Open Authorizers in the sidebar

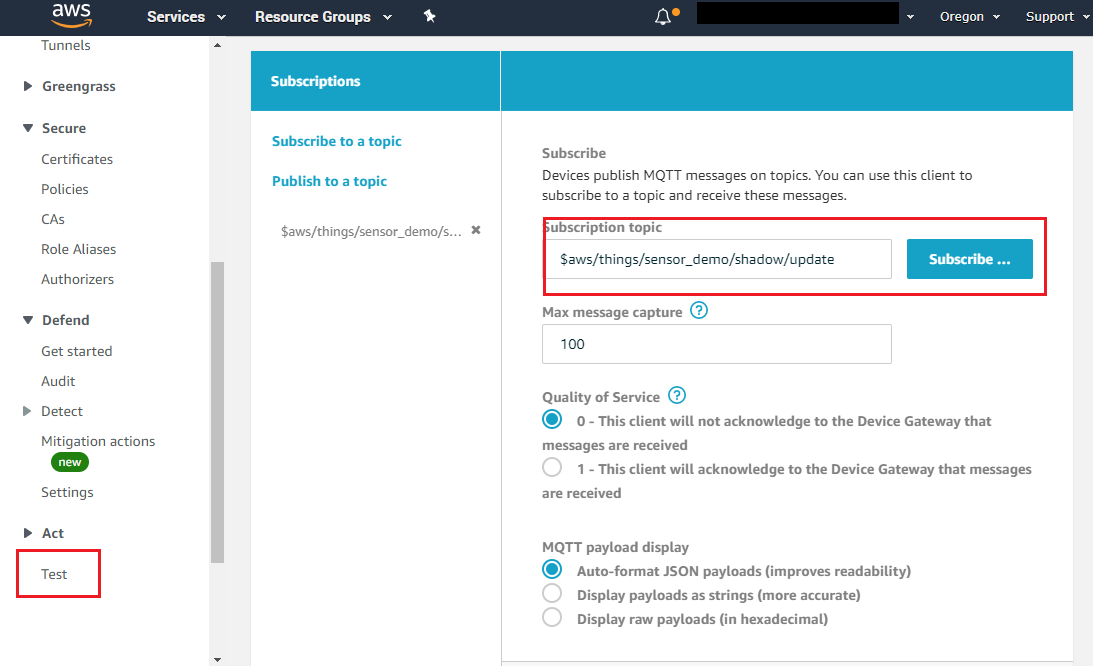(77, 279)
